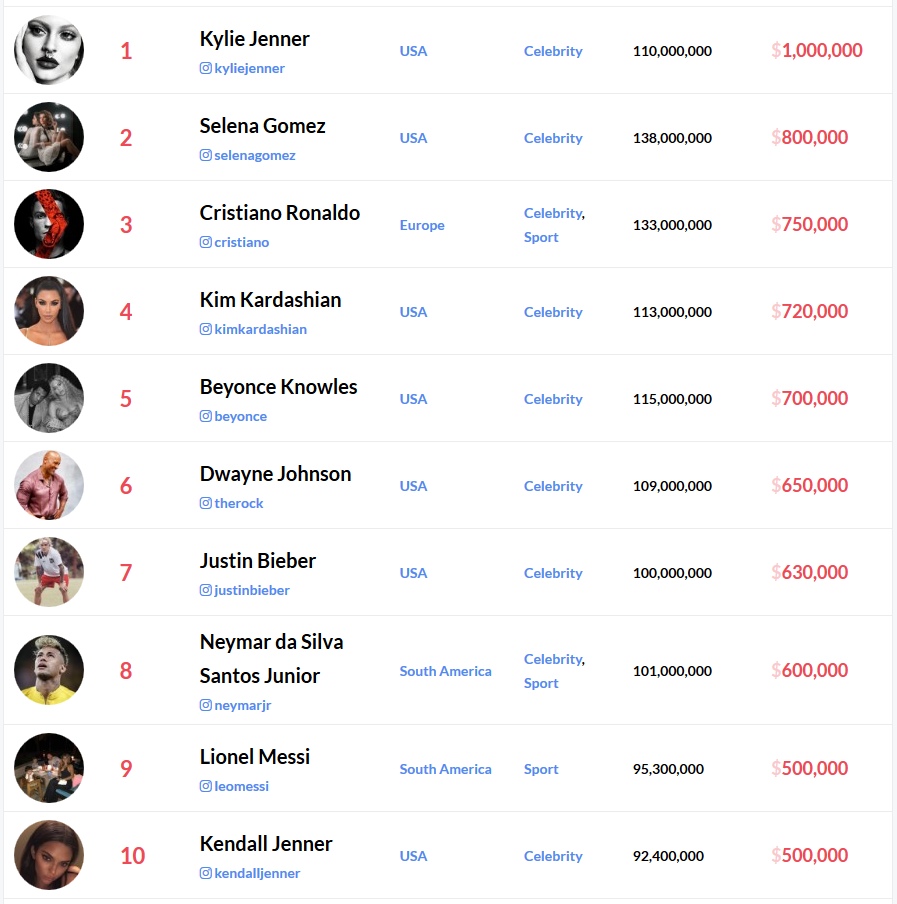Select Neymar's round profile photo
Screen dimensions: 897x904
point(49,670)
